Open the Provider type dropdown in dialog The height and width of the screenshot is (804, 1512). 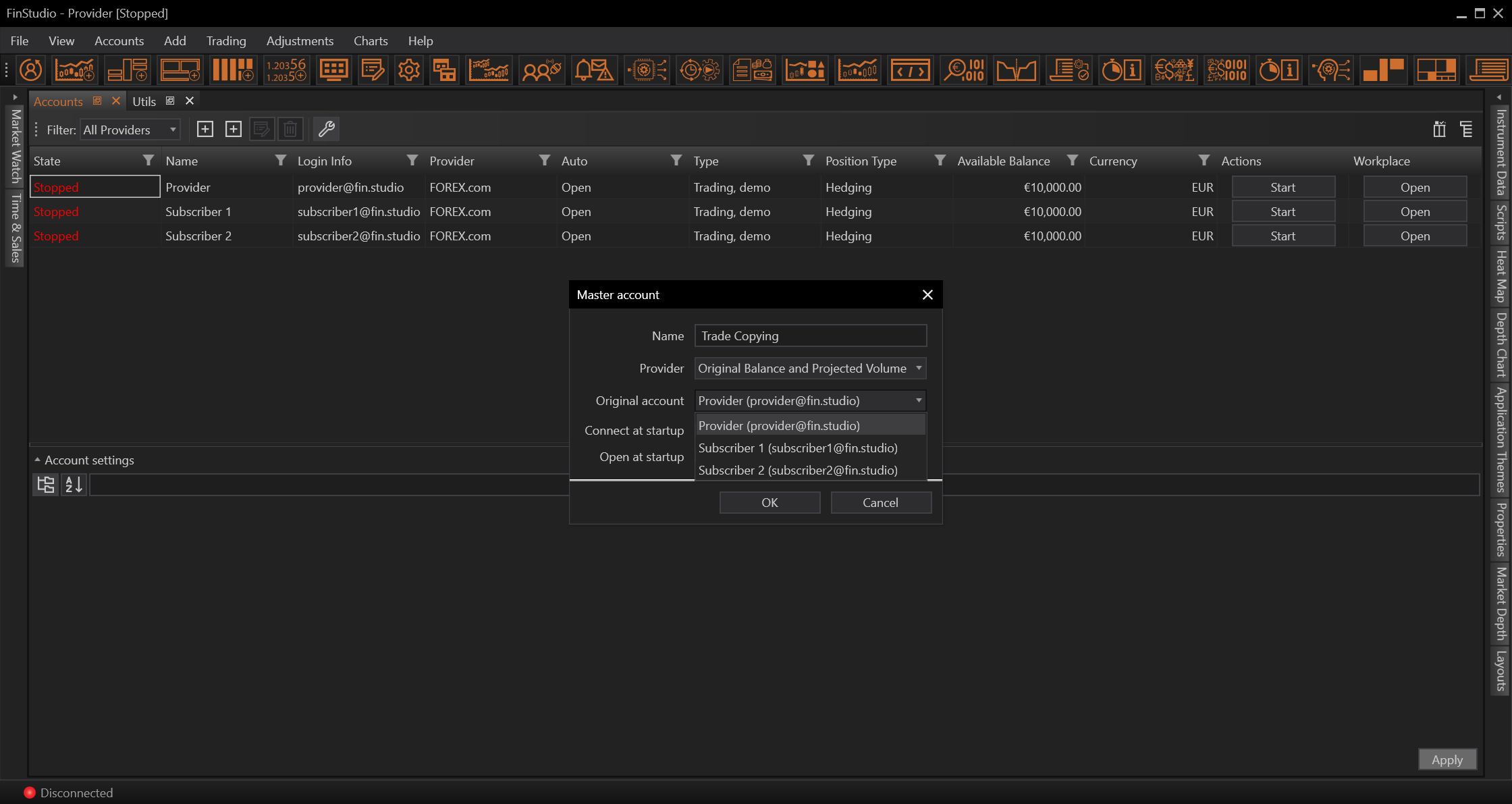point(809,369)
